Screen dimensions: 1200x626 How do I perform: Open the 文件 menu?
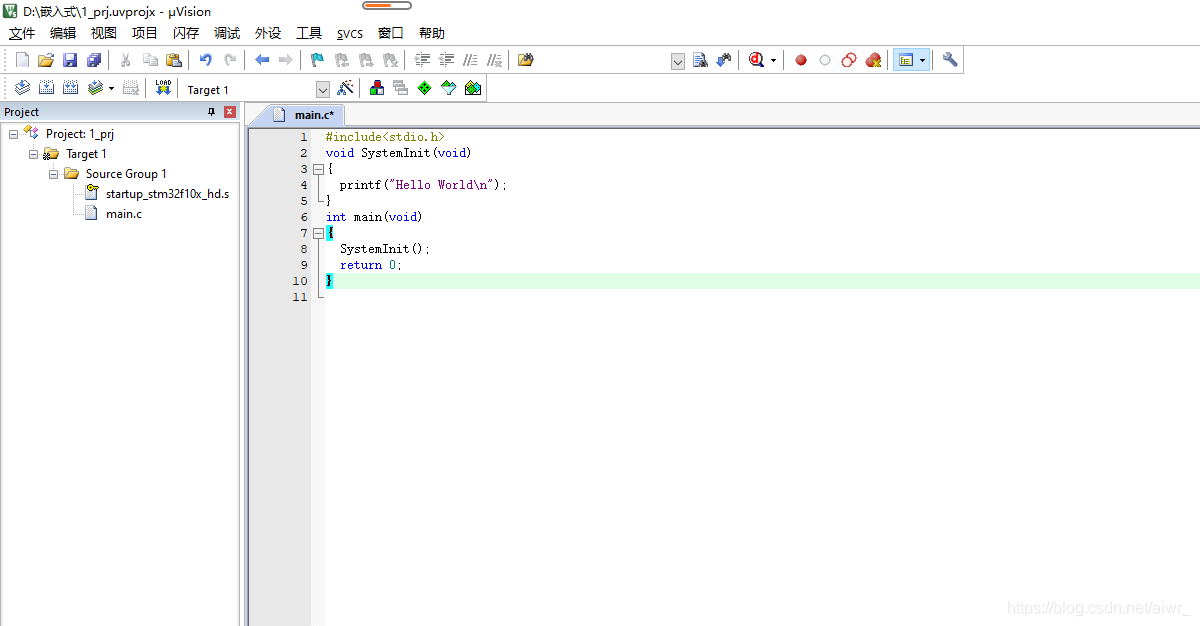(22, 33)
